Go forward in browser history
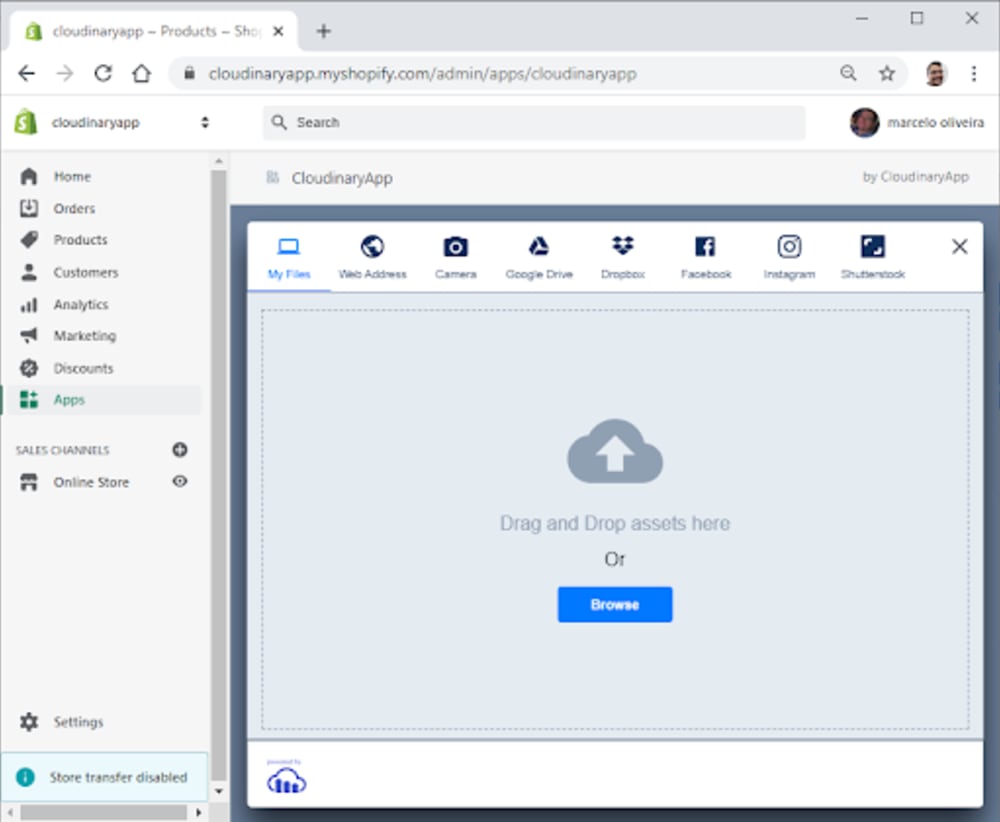Image resolution: width=1000 pixels, height=822 pixels. click(x=64, y=73)
